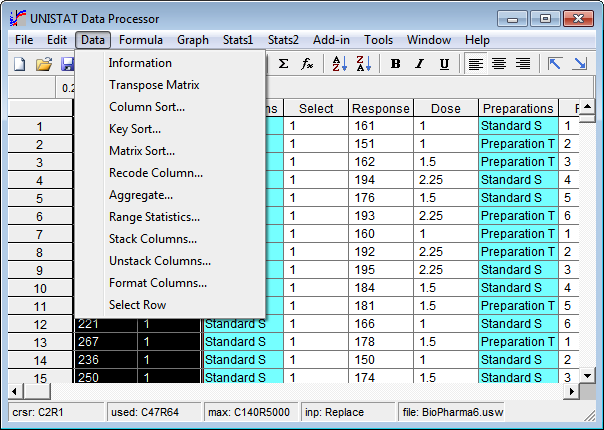Click Dose cell in row 3
This screenshot has height=430, width=604.
point(446,161)
